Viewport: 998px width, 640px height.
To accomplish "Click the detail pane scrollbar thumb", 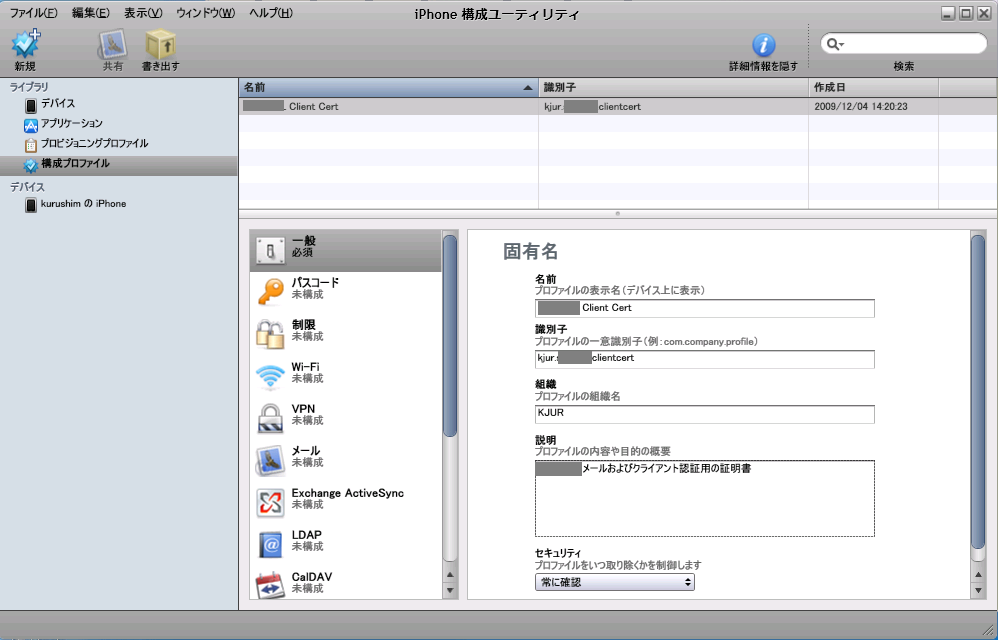I will click(x=978, y=391).
